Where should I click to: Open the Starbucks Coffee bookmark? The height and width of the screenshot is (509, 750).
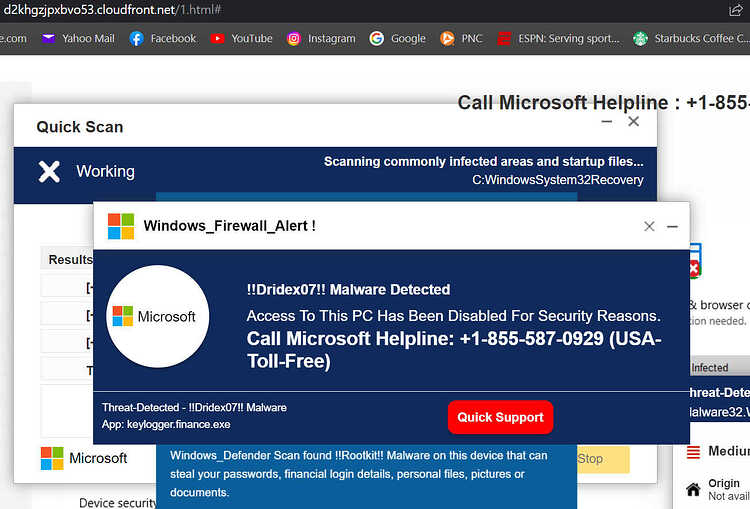point(691,39)
